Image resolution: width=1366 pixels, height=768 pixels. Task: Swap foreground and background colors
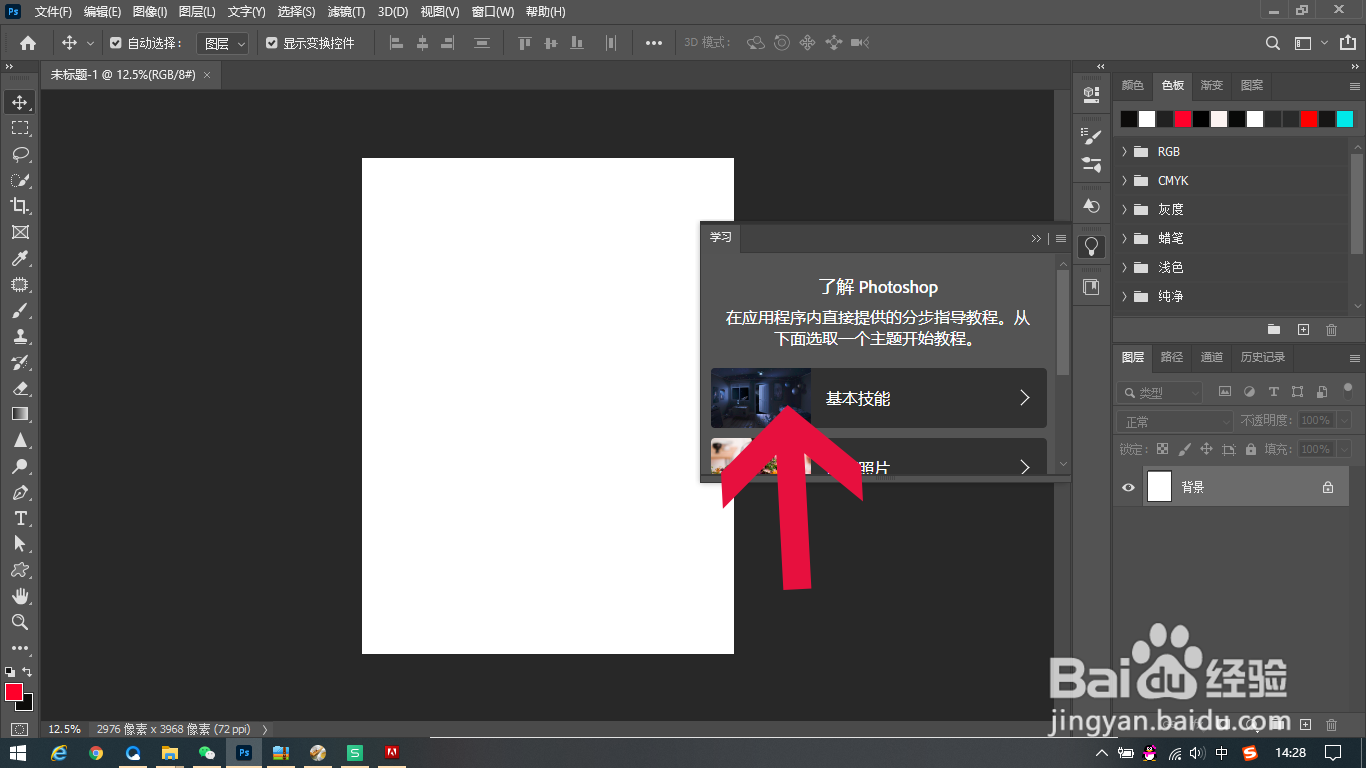[28, 672]
